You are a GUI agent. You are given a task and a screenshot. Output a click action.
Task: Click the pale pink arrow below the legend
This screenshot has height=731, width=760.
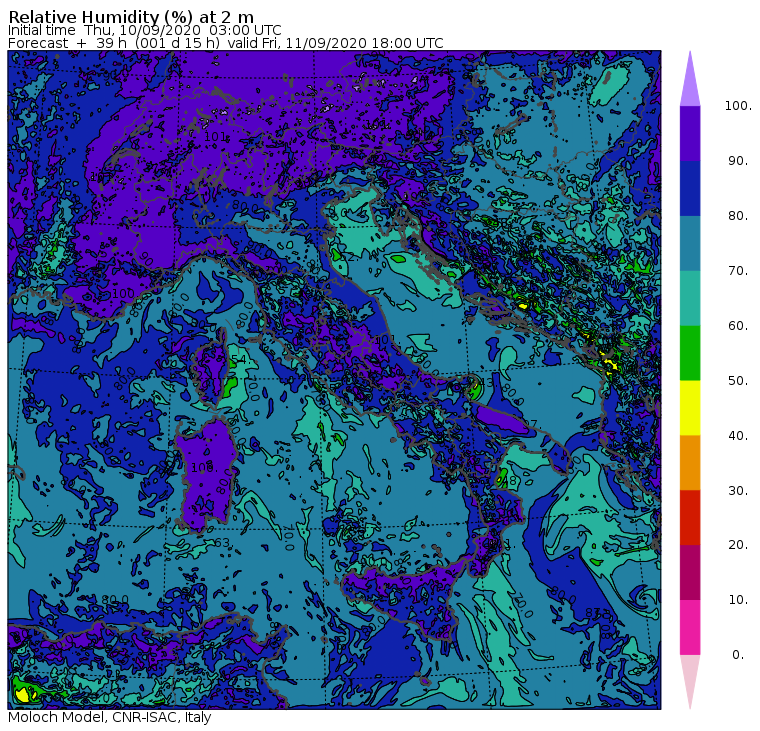click(x=690, y=679)
